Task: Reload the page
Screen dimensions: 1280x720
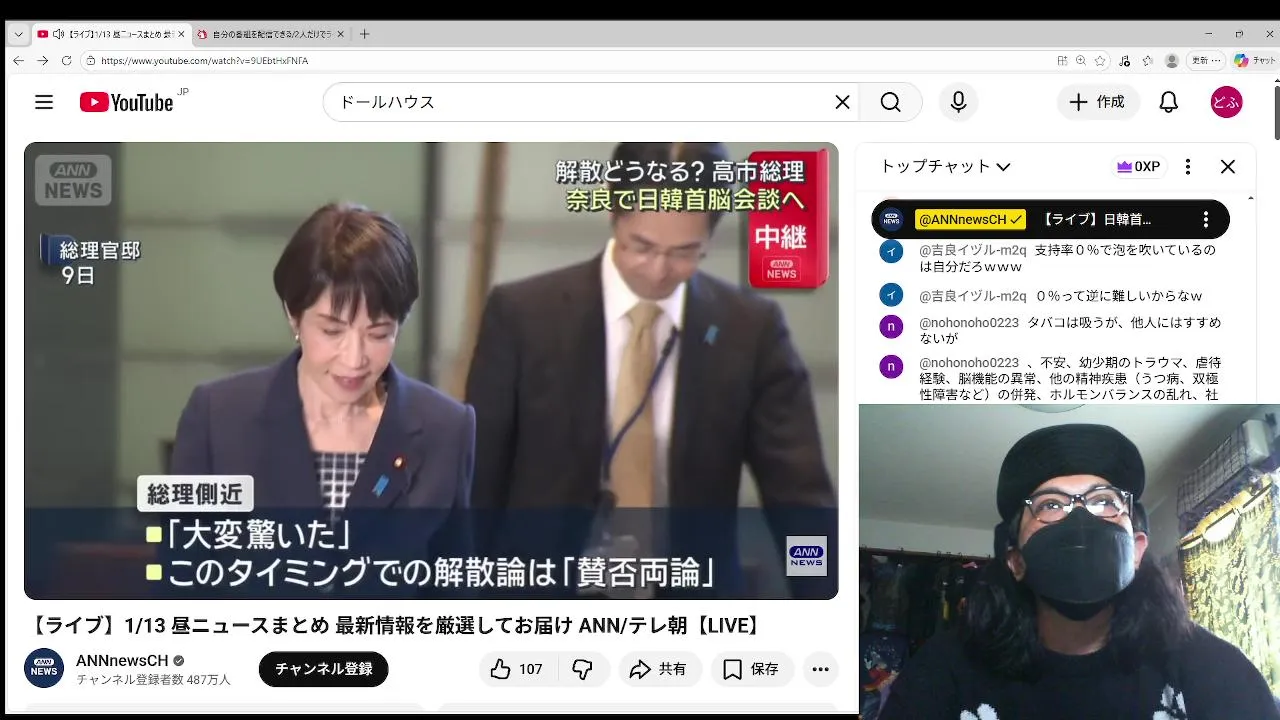Action: 66,60
